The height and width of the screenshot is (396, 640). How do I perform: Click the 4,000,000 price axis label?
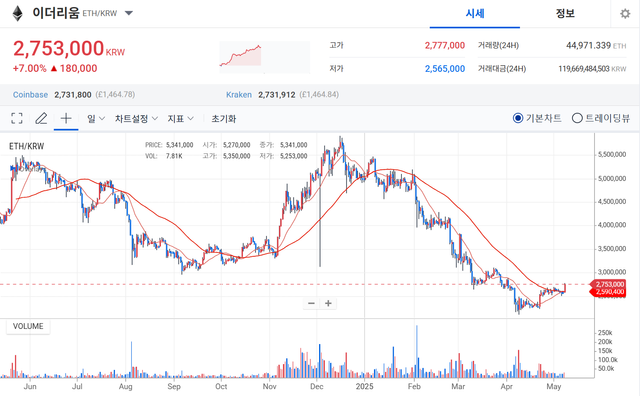[611, 225]
